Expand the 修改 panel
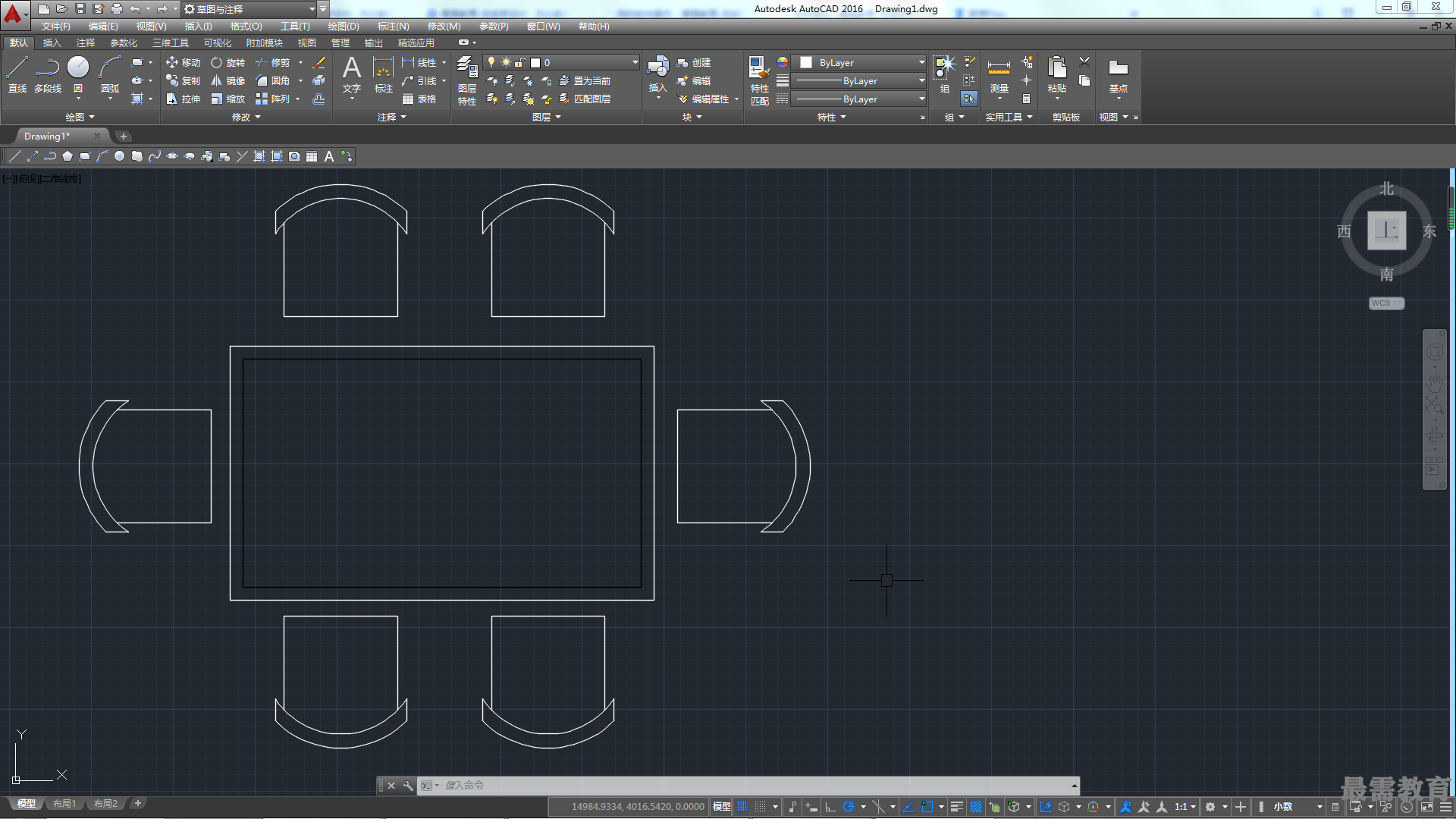 [x=246, y=117]
